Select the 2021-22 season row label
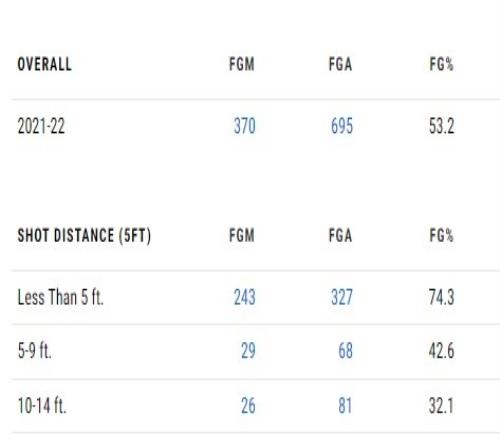The height and width of the screenshot is (440, 500). tap(41, 126)
